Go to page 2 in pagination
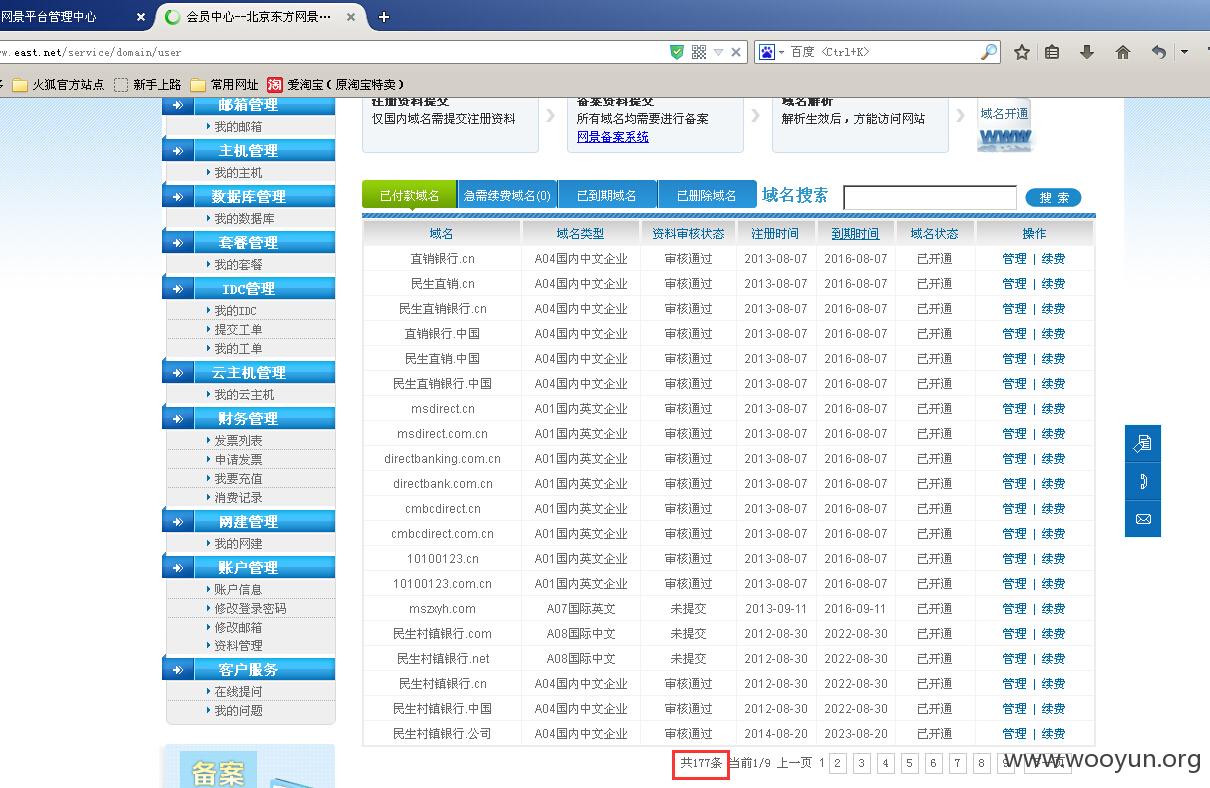 pyautogui.click(x=838, y=763)
